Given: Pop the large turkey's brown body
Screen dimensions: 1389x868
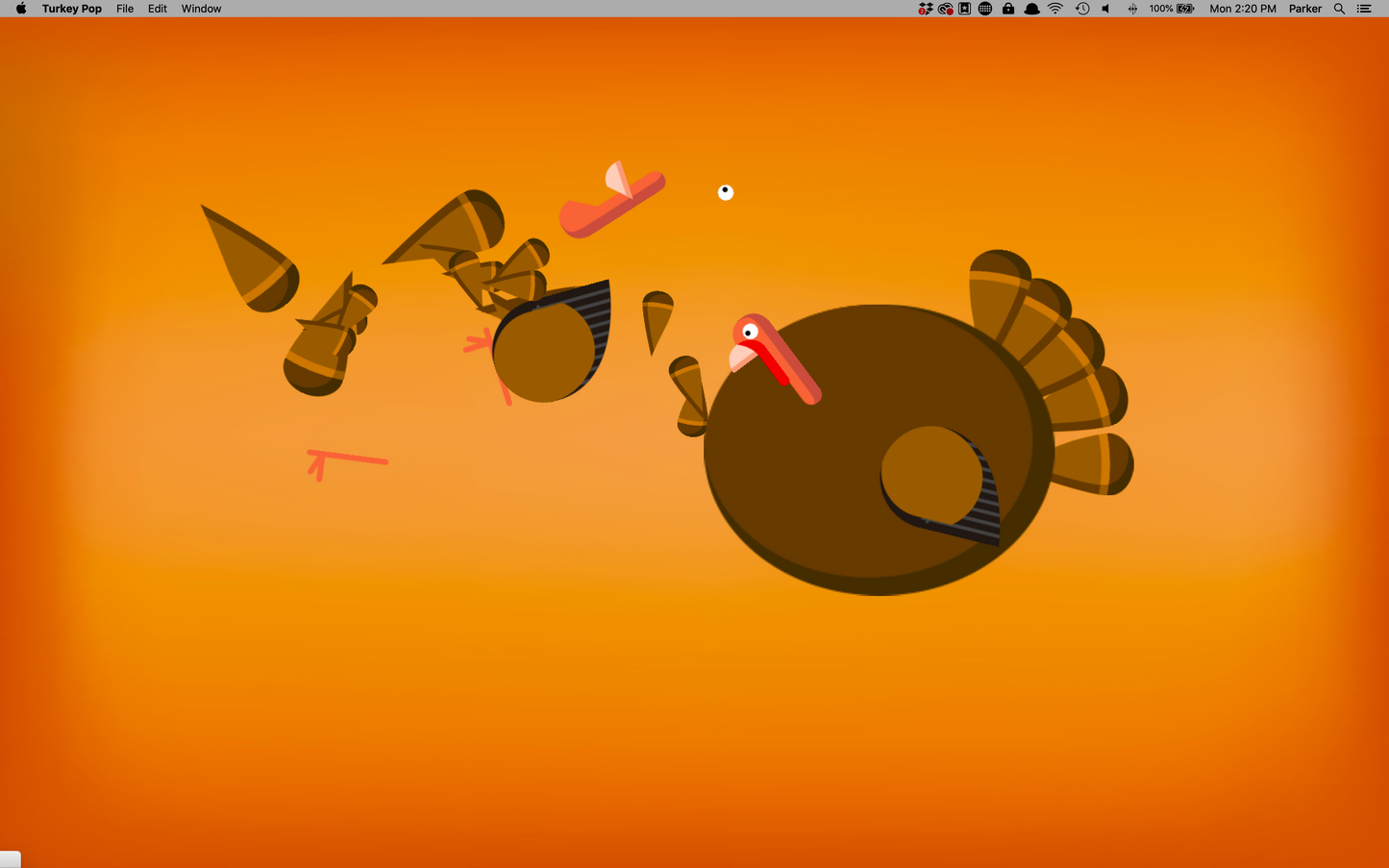Looking at the screenshot, I should (x=807, y=481).
